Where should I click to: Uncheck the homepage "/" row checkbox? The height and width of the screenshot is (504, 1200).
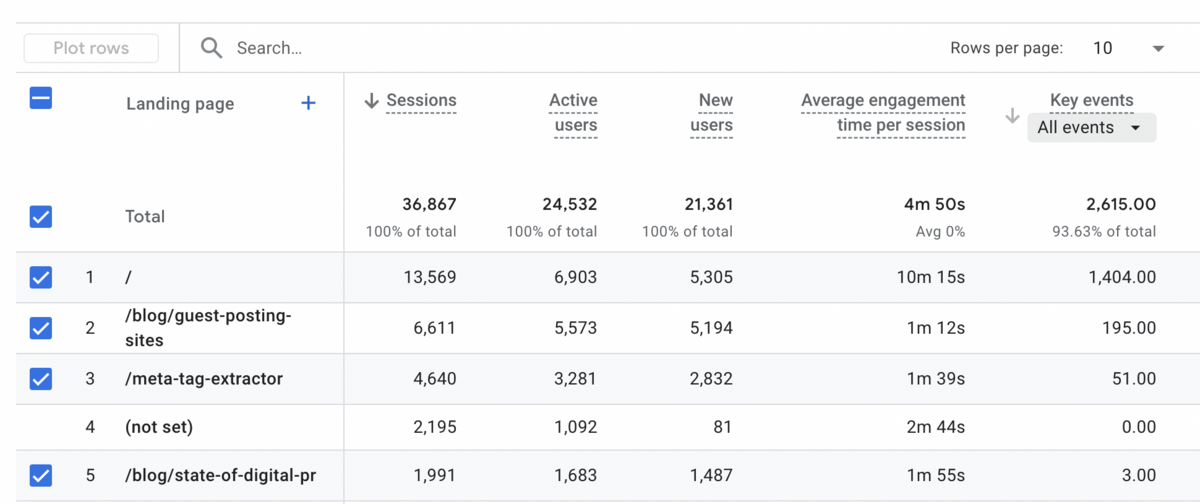[41, 277]
